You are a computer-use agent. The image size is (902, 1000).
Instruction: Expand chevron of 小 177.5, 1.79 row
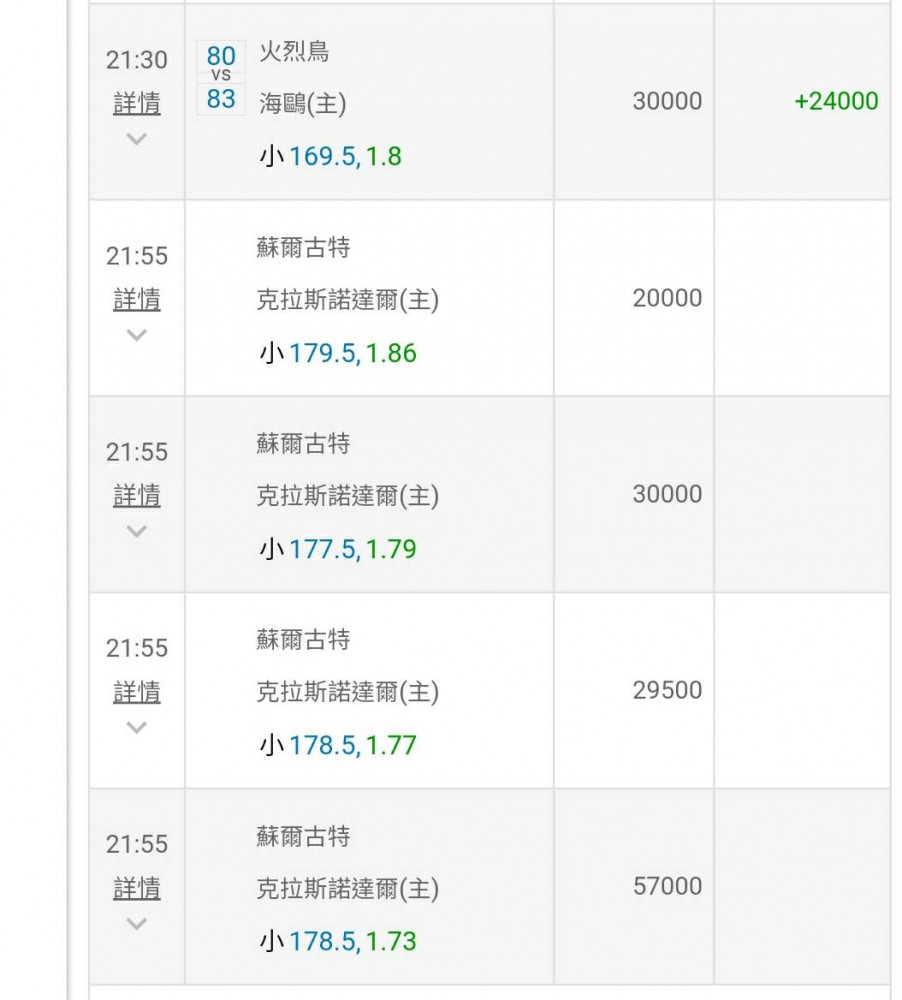click(137, 531)
